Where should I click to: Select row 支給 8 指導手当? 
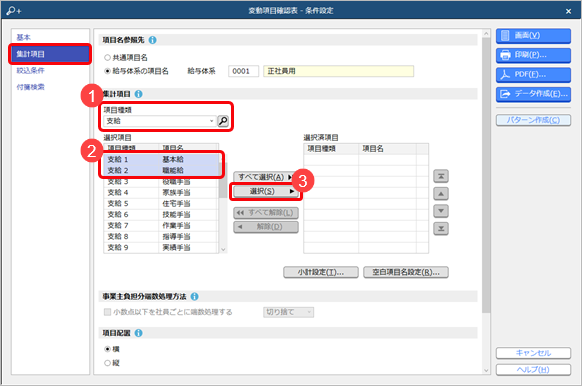[161, 236]
